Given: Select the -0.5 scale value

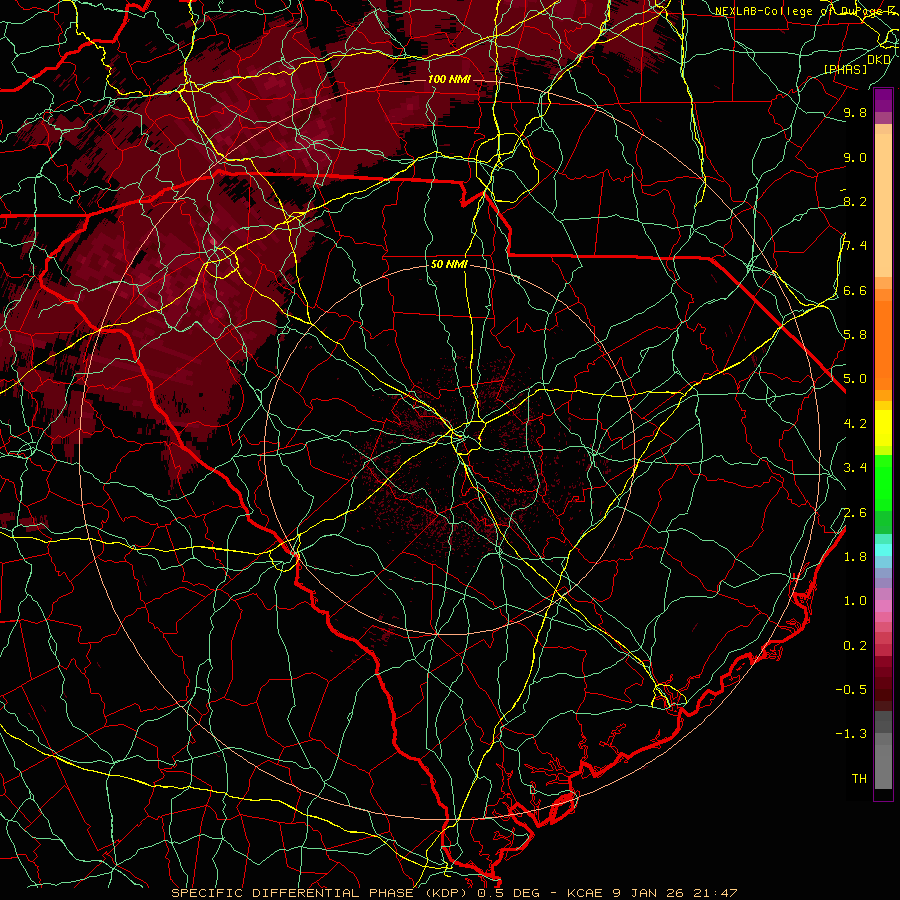Looking at the screenshot, I should pos(851,690).
